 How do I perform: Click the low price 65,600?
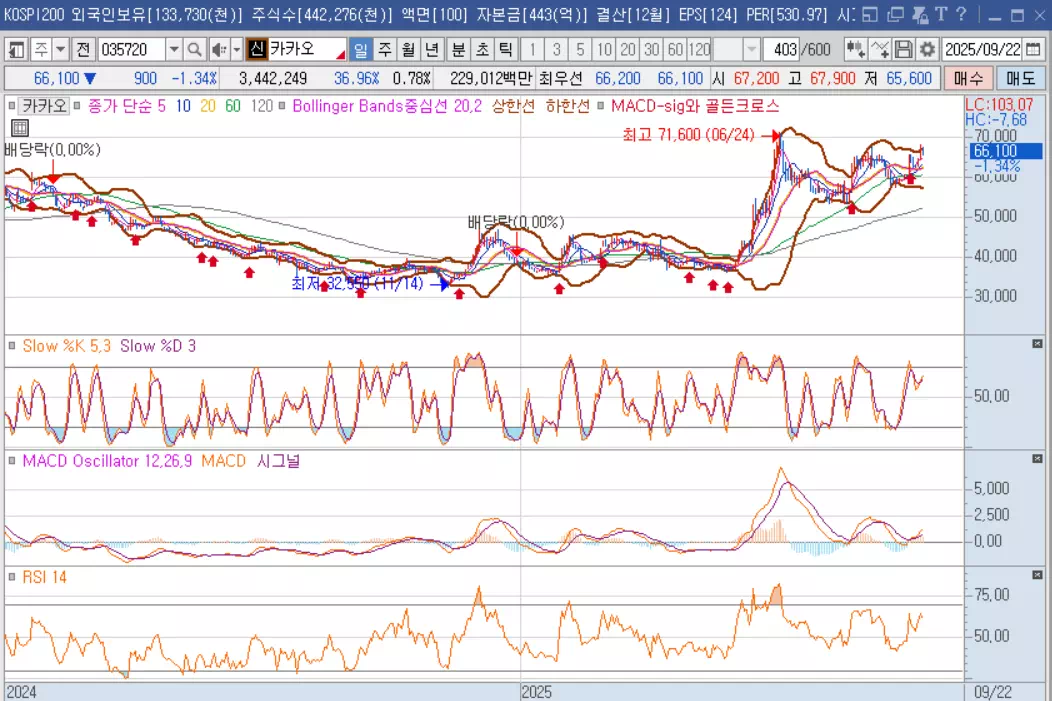[909, 78]
